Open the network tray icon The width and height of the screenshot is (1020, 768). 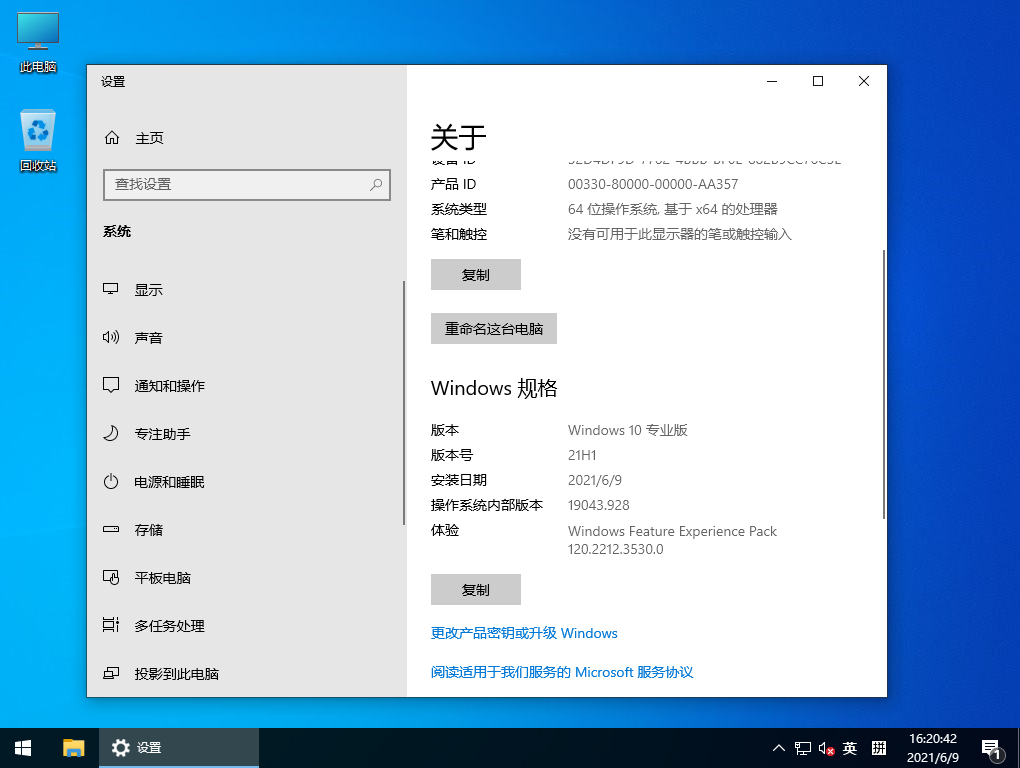click(803, 748)
